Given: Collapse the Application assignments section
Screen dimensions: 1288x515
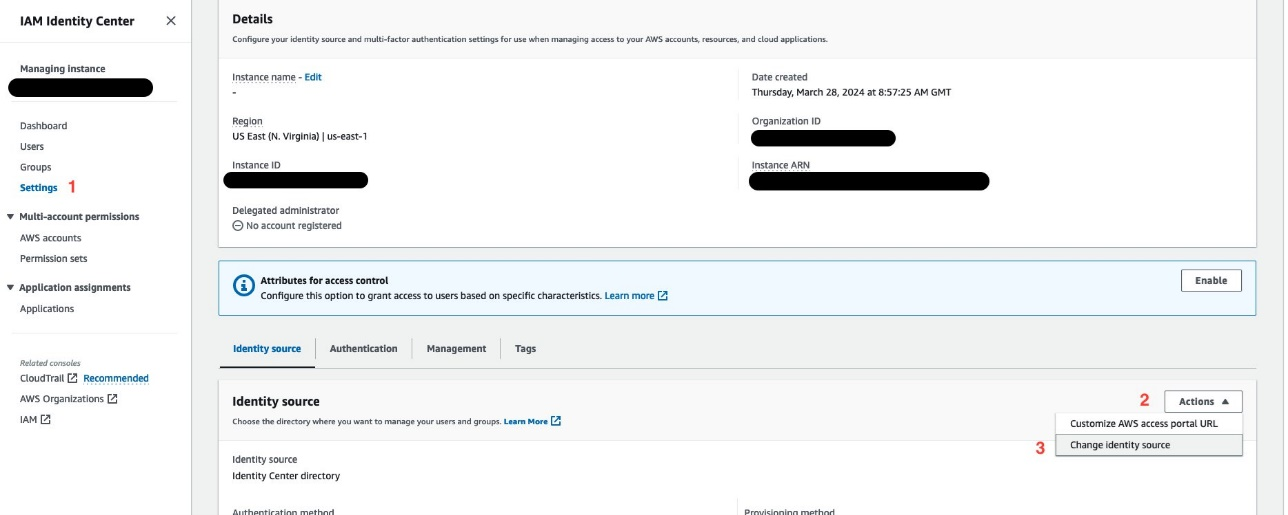Looking at the screenshot, I should [10, 288].
